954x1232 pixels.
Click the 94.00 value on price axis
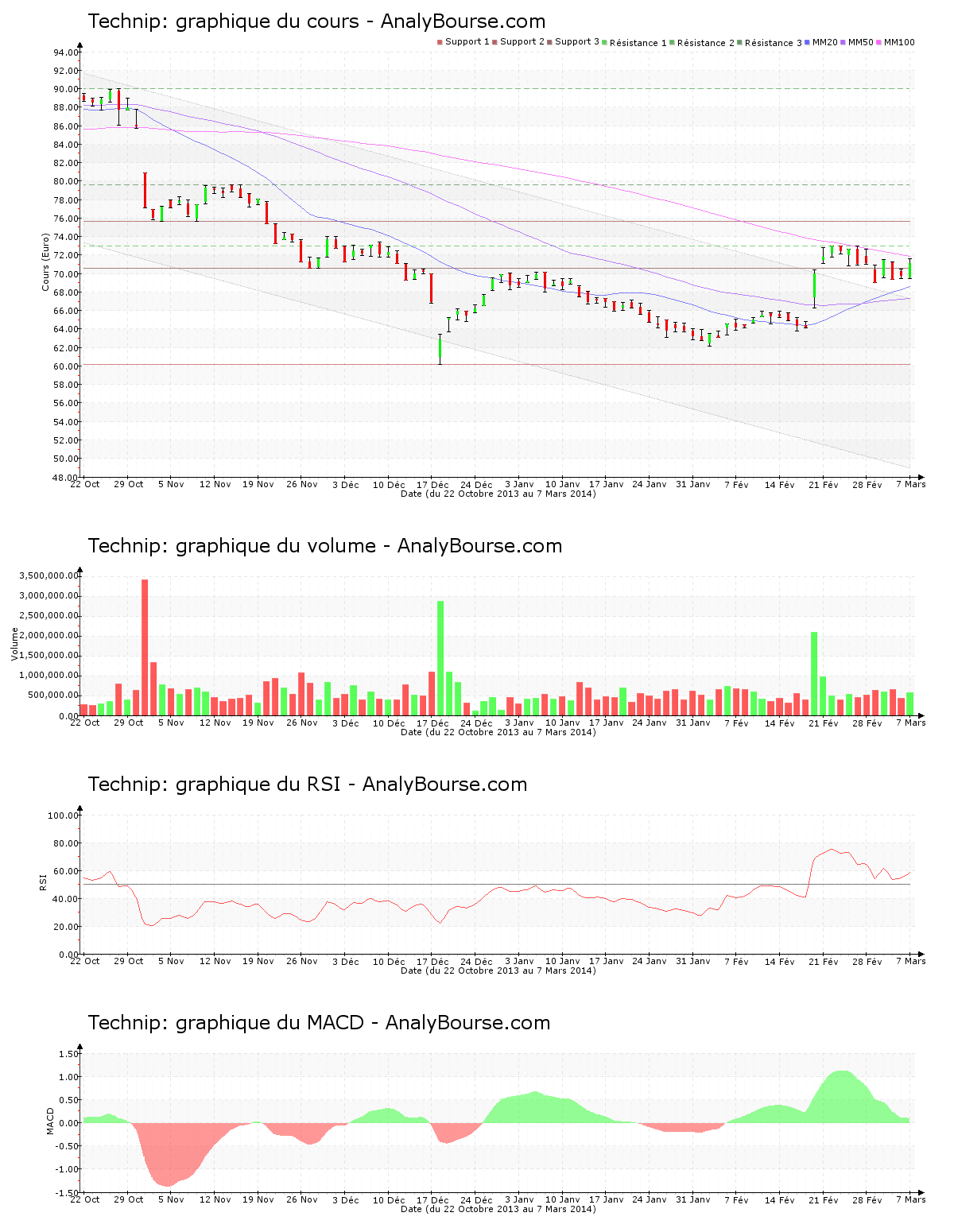pos(66,52)
